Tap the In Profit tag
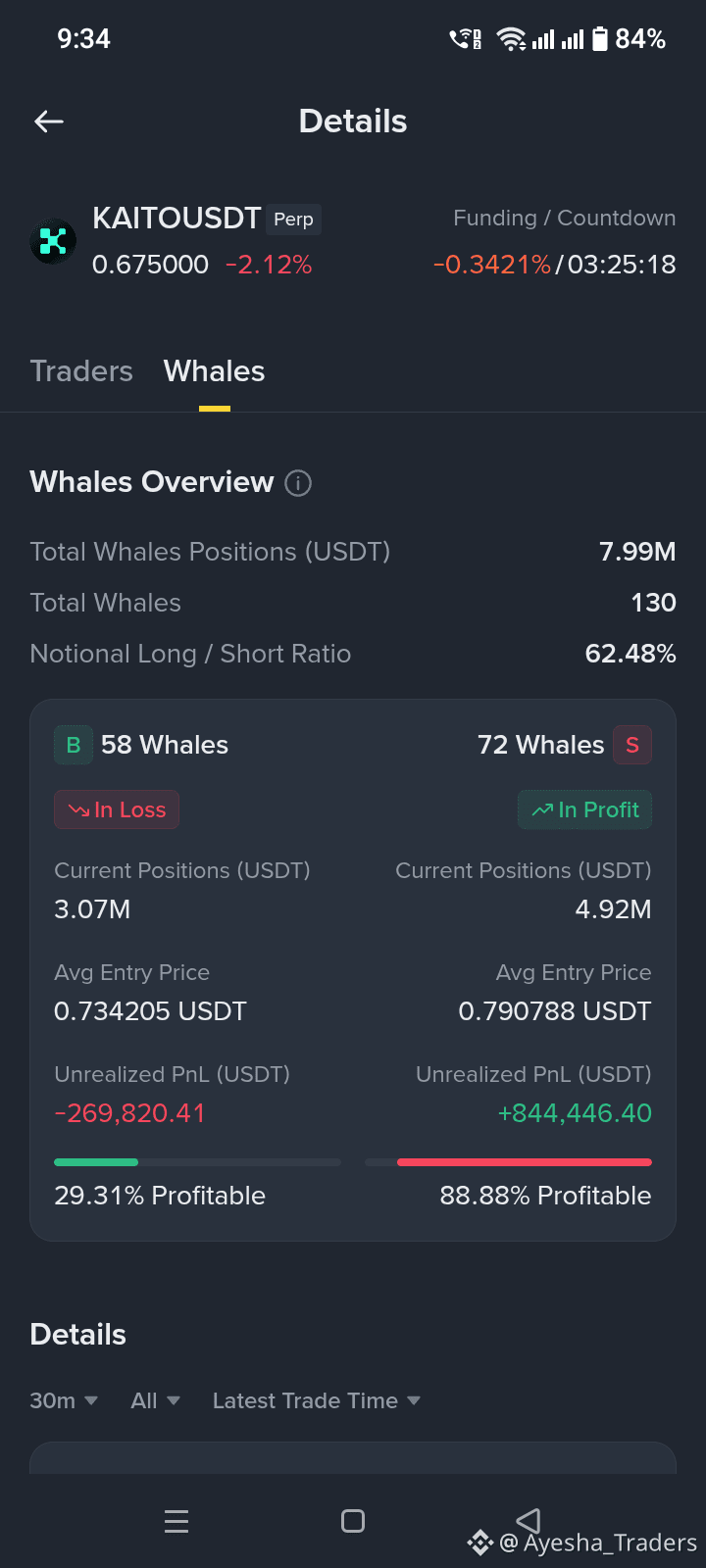The height and width of the screenshot is (1568, 706). click(x=584, y=809)
